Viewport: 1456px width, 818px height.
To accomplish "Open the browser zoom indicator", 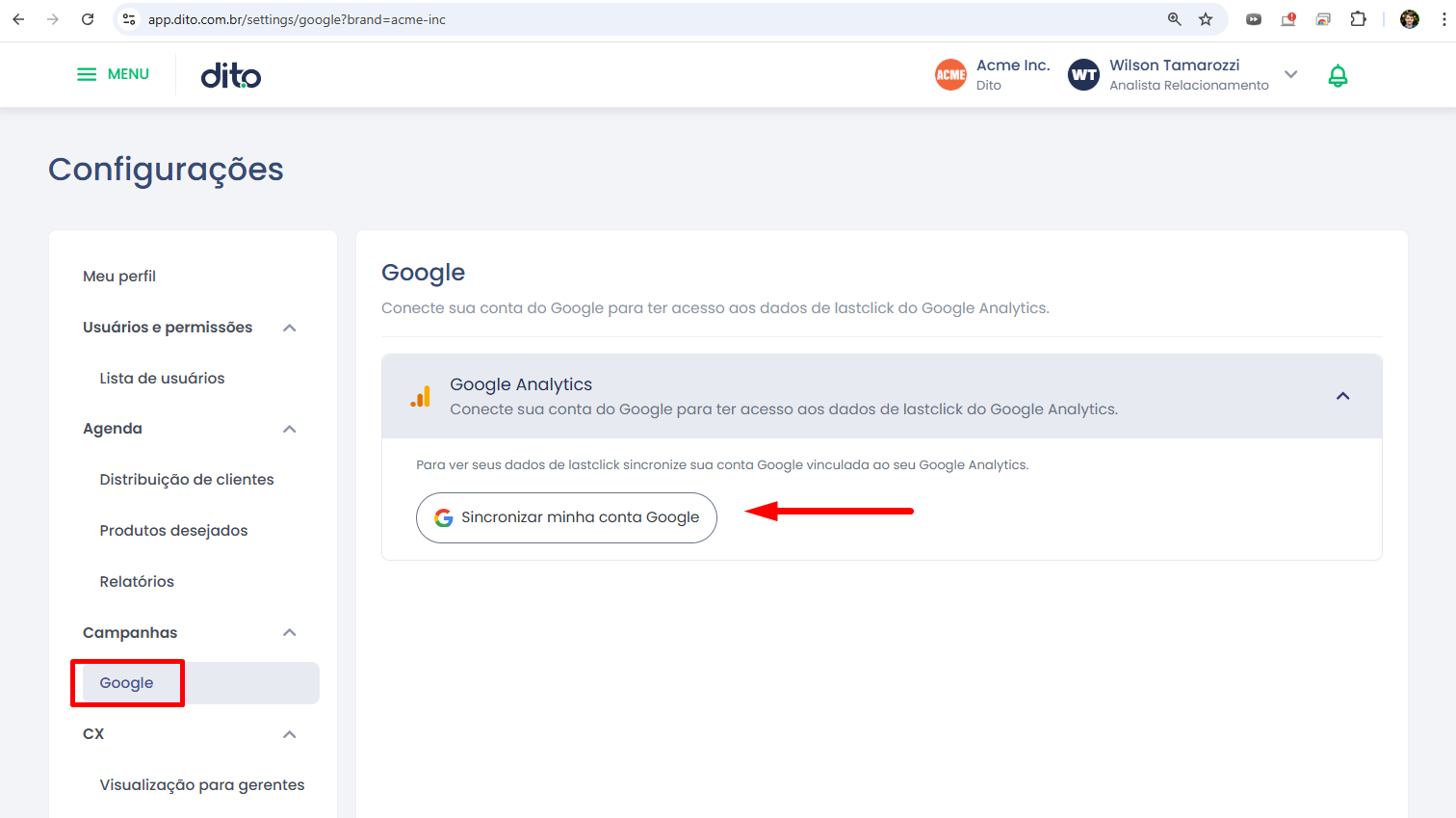I will click(x=1174, y=19).
